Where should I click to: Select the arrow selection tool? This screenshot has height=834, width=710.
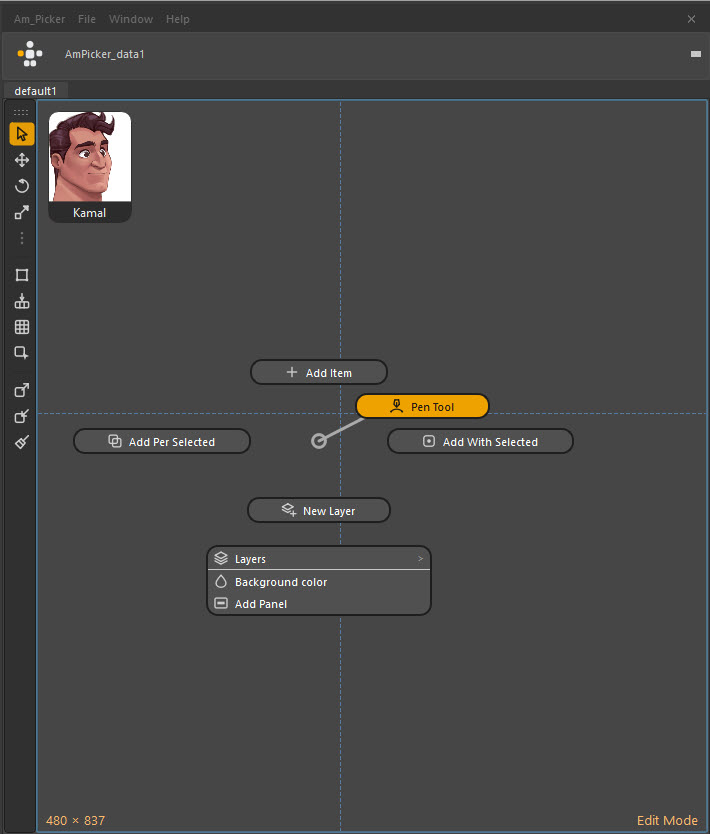coord(22,134)
